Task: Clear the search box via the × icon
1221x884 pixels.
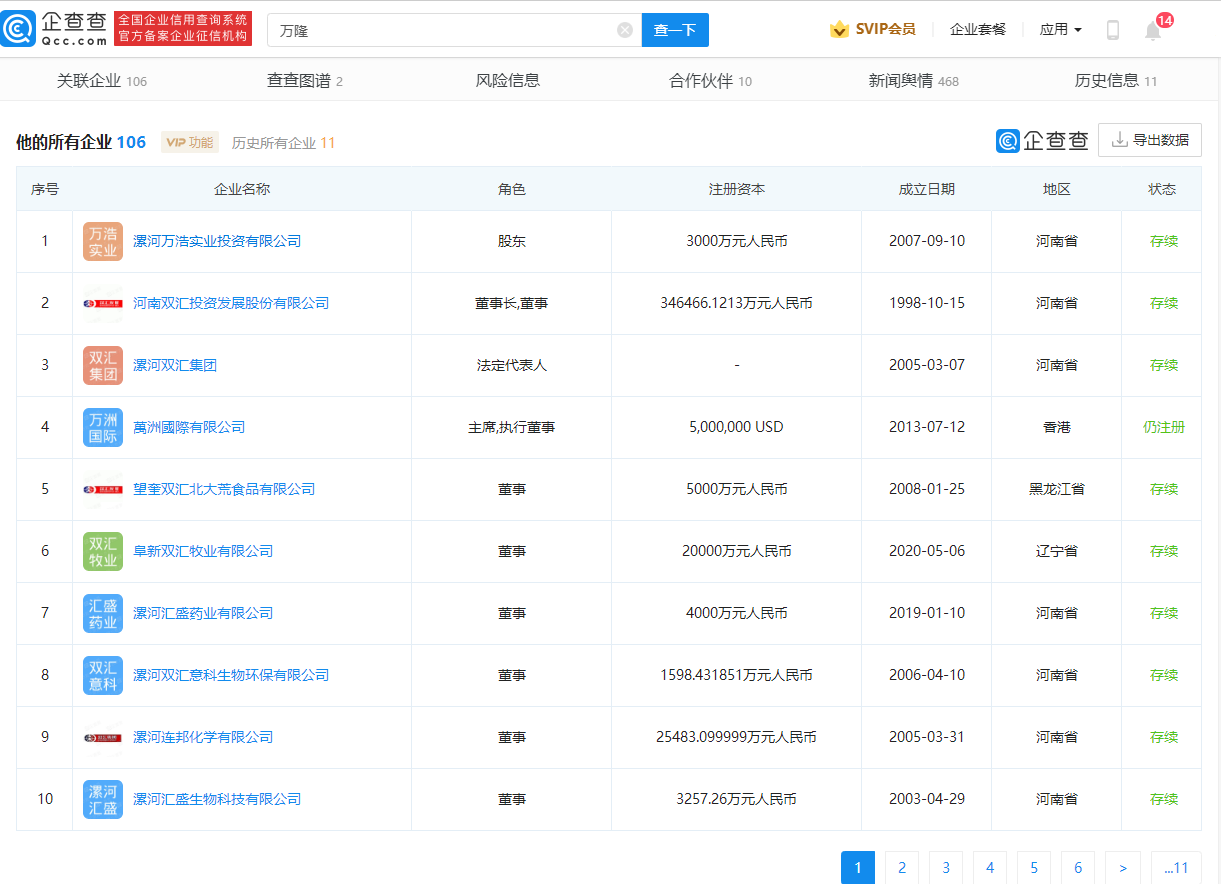Action: click(624, 29)
